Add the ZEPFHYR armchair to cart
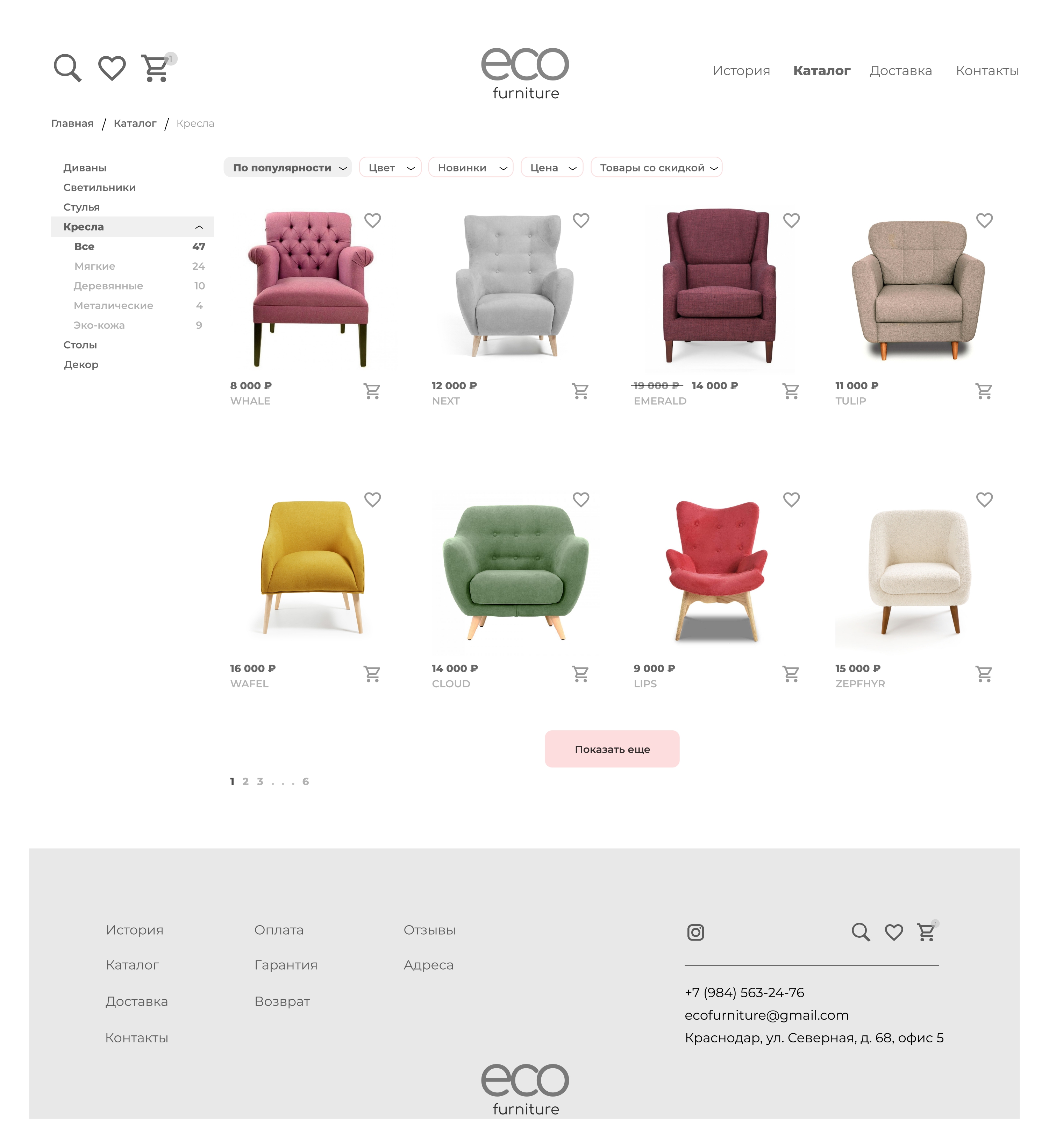The image size is (1049, 1148). [x=984, y=674]
